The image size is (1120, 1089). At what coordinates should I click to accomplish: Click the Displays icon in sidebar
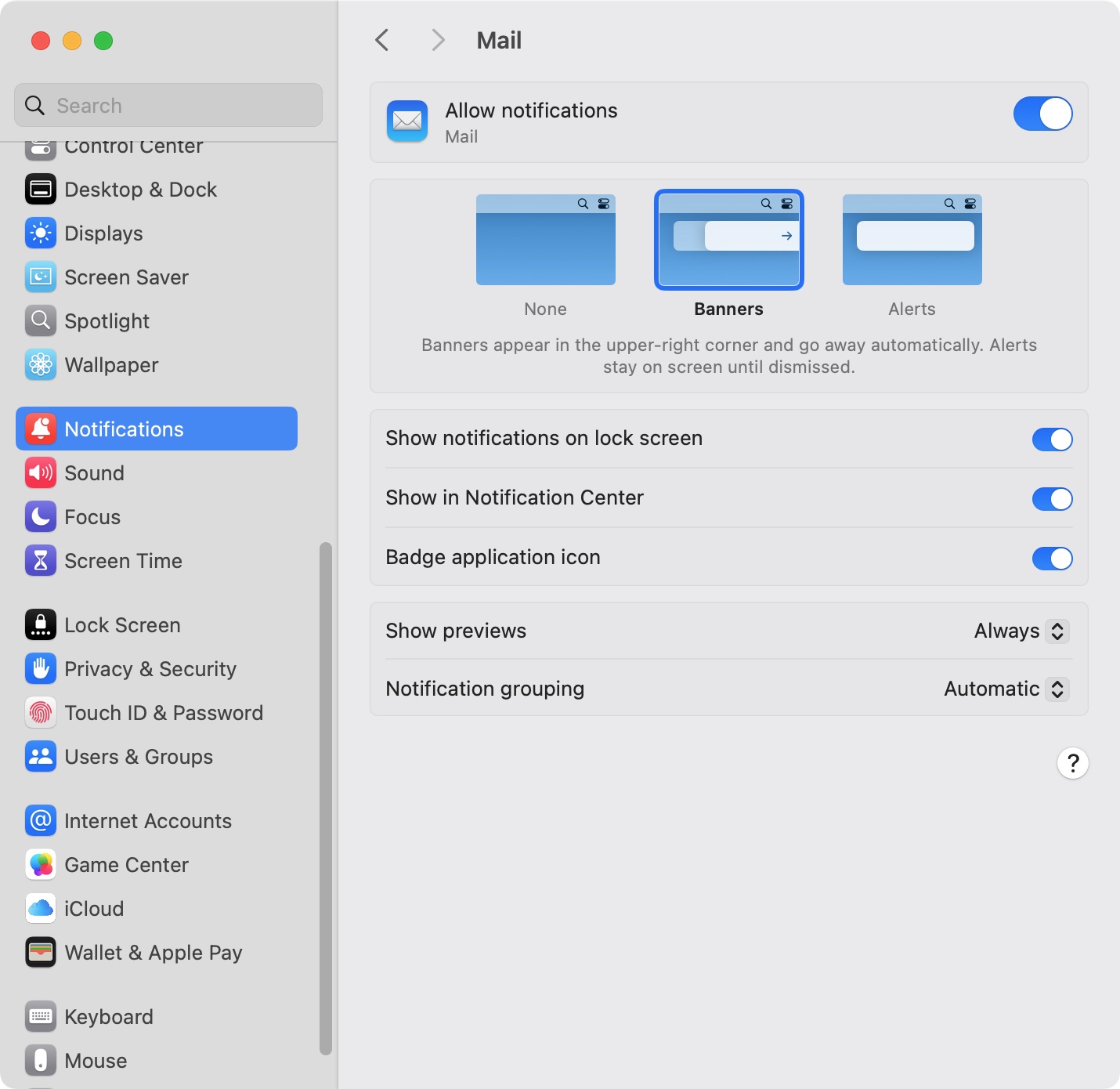pyautogui.click(x=40, y=233)
